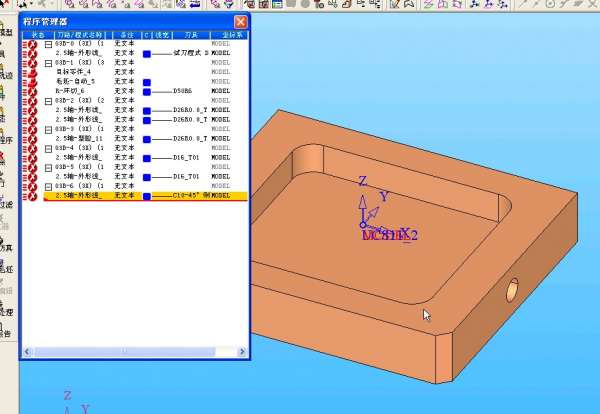Image resolution: width=600 pixels, height=414 pixels.
Task: Click blue color swatch in 试刀程式 row
Action: [x=147, y=54]
